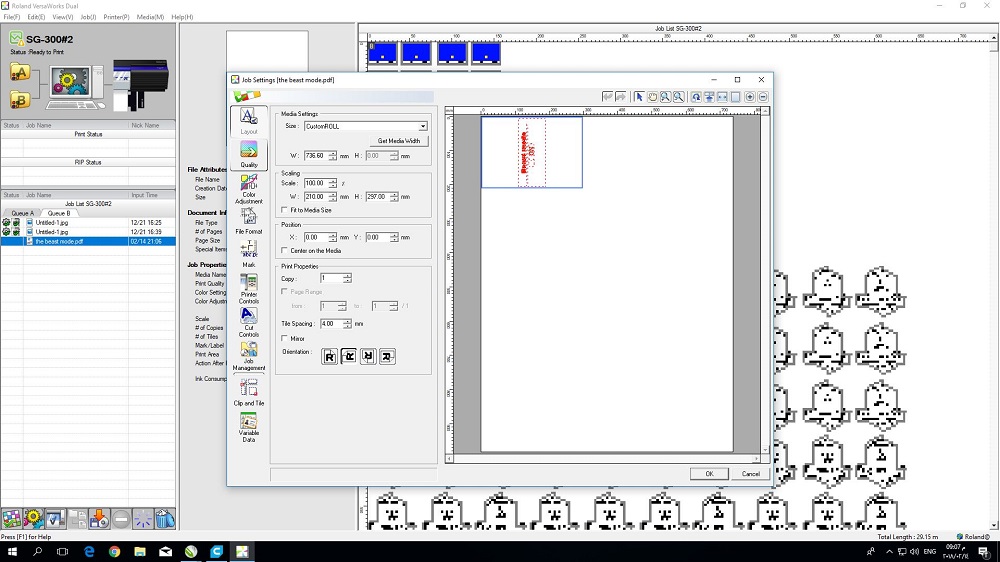Click the Queue A folder icon
The image size is (1000, 562).
(x=20, y=72)
